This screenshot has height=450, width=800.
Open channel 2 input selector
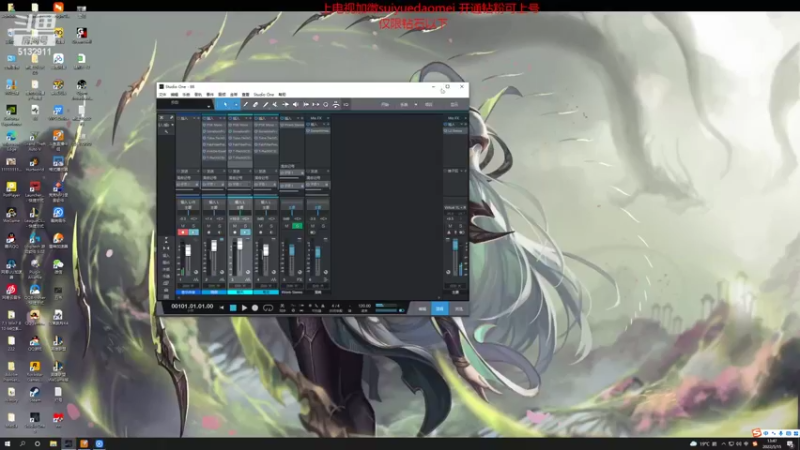click(214, 202)
